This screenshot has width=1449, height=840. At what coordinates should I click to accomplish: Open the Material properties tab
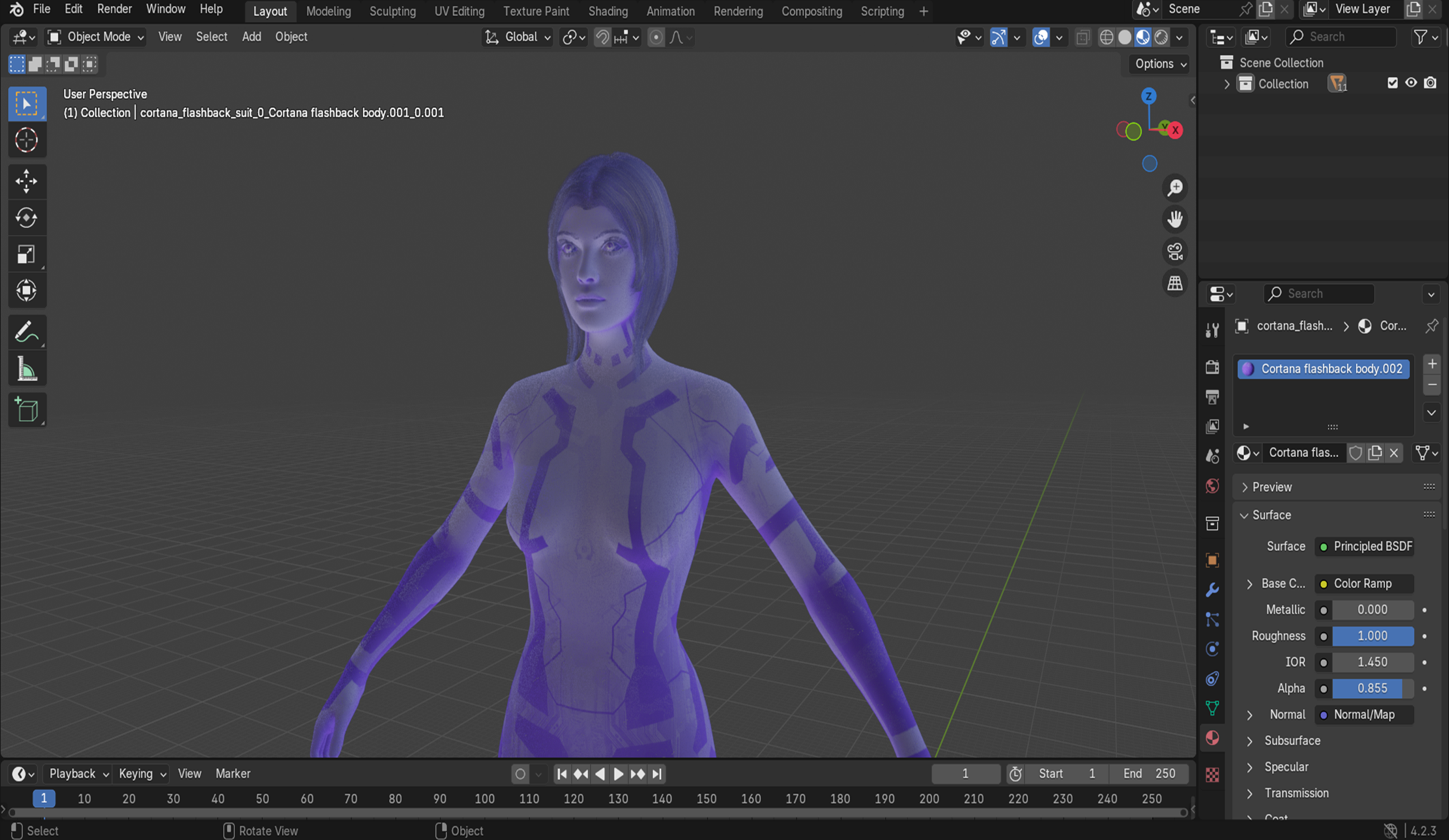point(1212,738)
